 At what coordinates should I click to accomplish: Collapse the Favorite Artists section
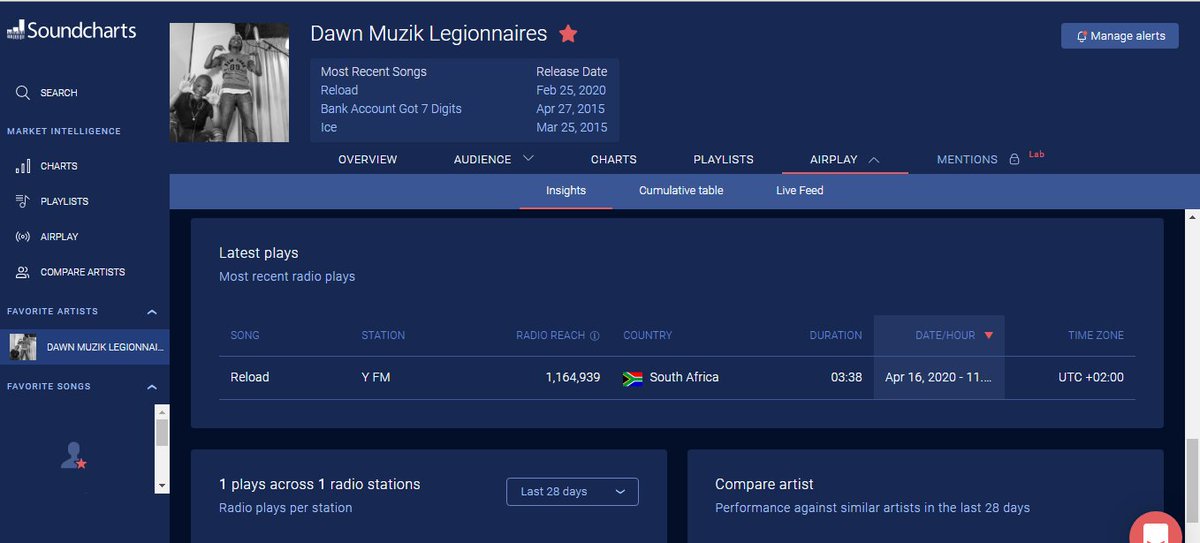(x=152, y=312)
